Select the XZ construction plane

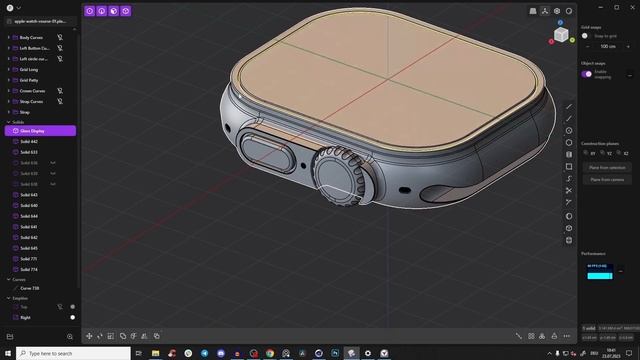(x=622, y=153)
